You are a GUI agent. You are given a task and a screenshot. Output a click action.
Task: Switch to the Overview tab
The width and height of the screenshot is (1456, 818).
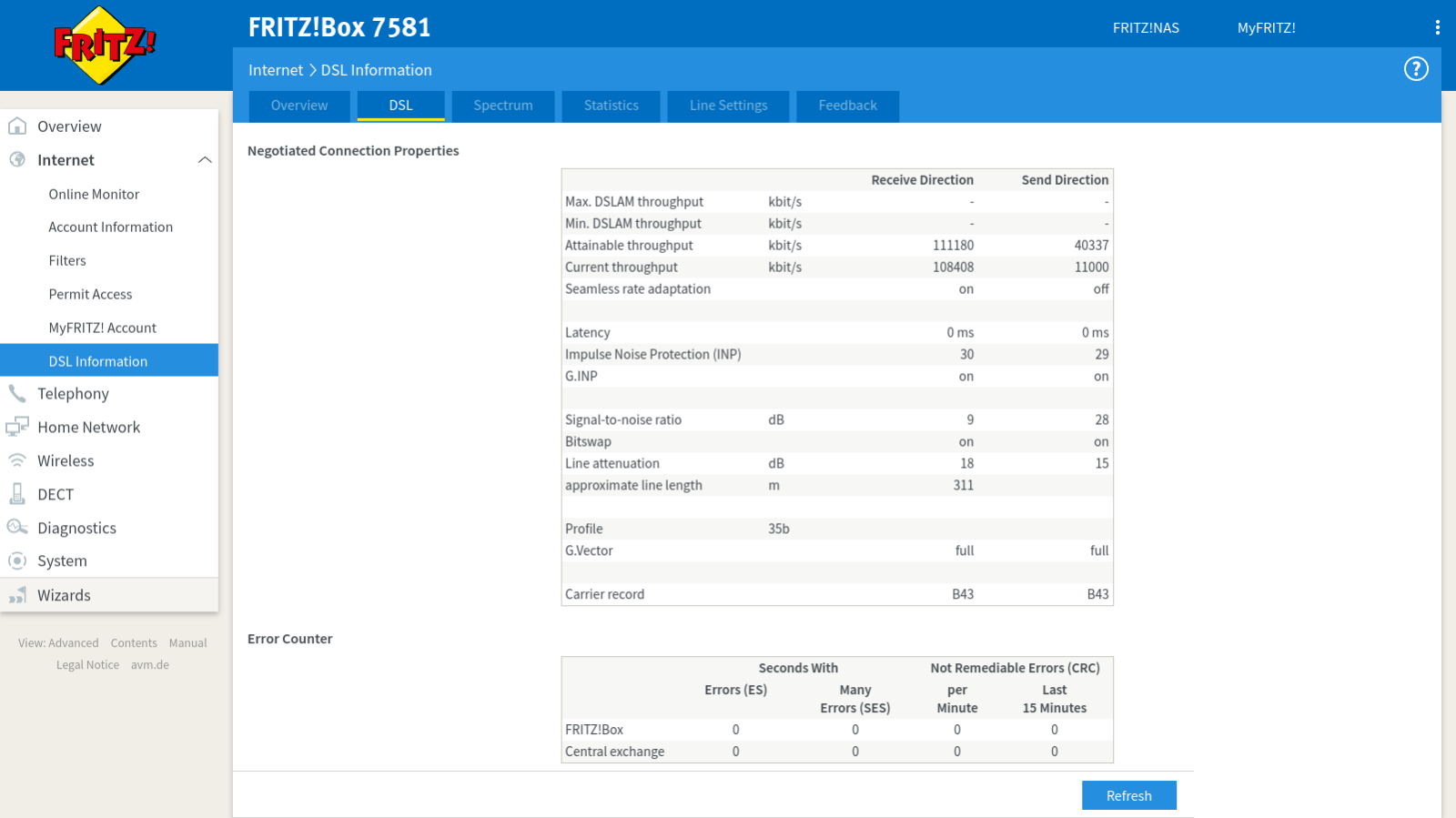tap(299, 106)
